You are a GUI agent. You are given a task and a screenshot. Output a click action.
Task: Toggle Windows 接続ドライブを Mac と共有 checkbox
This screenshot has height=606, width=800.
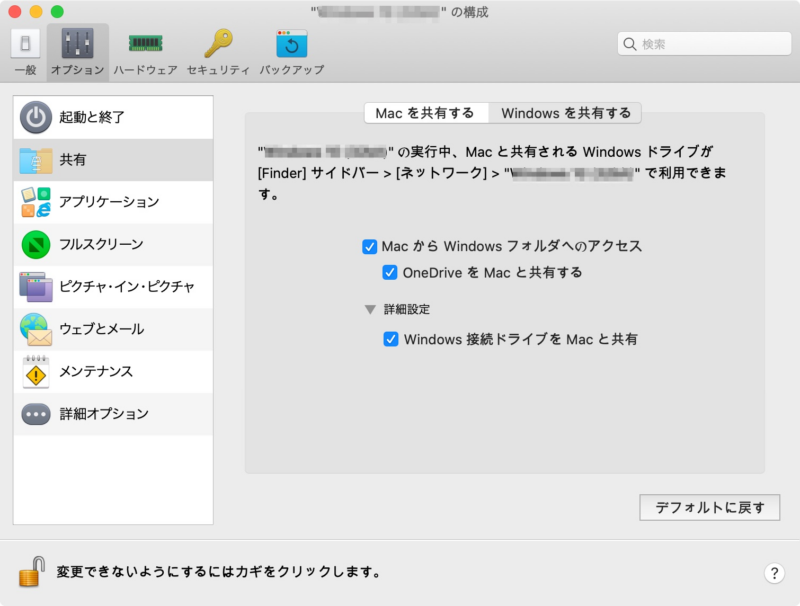pyautogui.click(x=391, y=339)
